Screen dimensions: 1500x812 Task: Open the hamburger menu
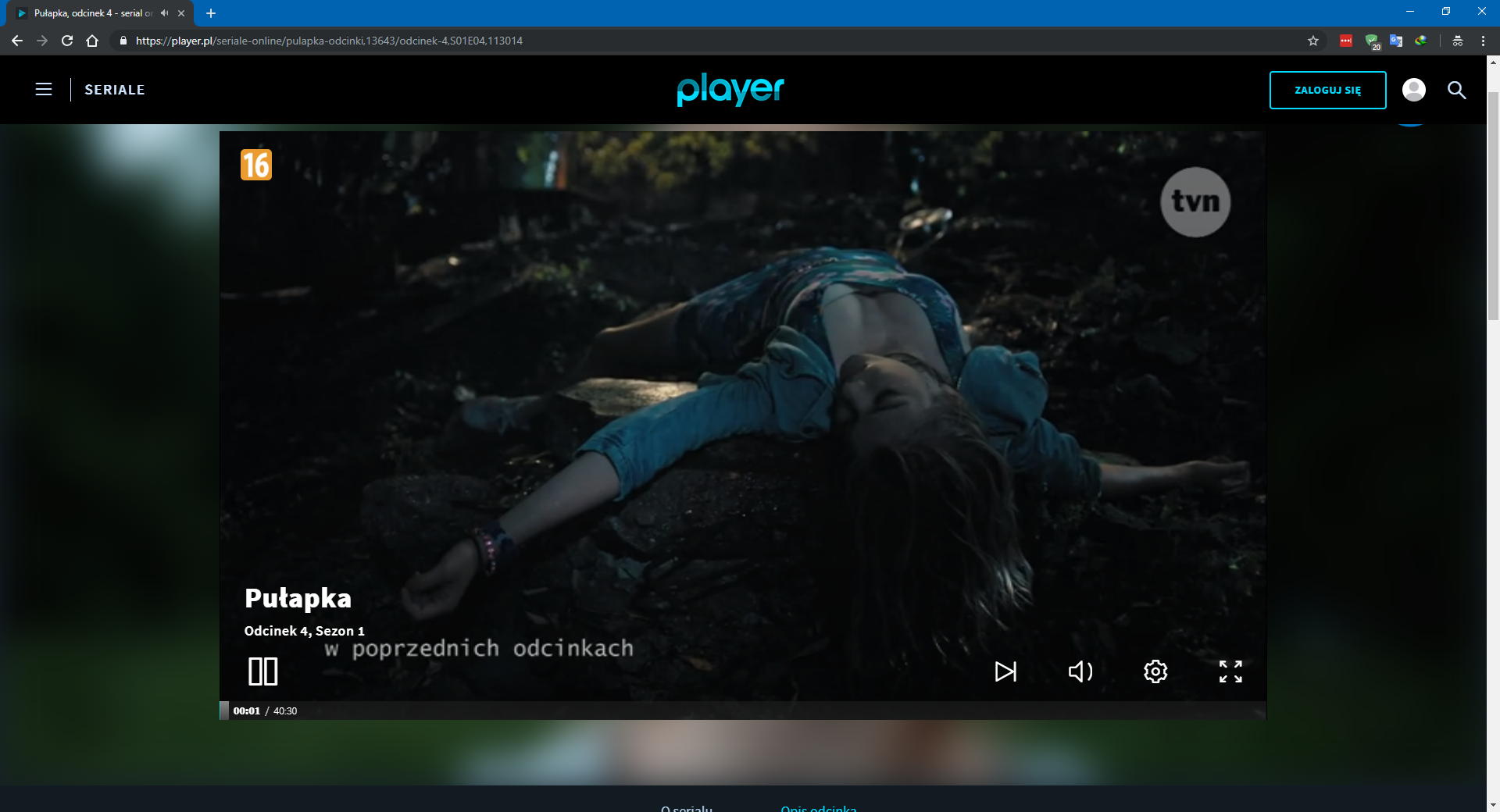pos(44,90)
